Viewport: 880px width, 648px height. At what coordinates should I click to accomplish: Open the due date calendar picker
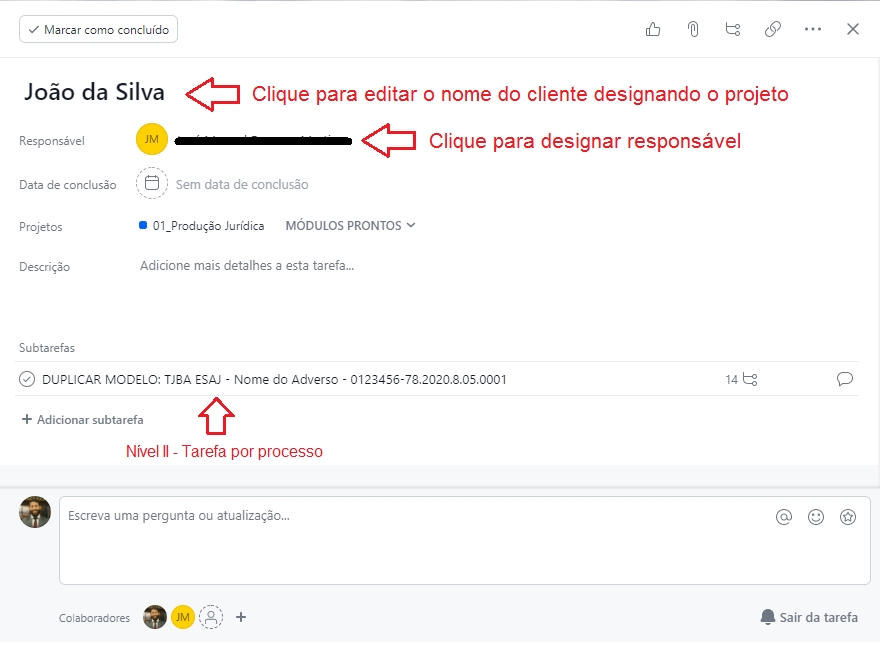coord(152,184)
